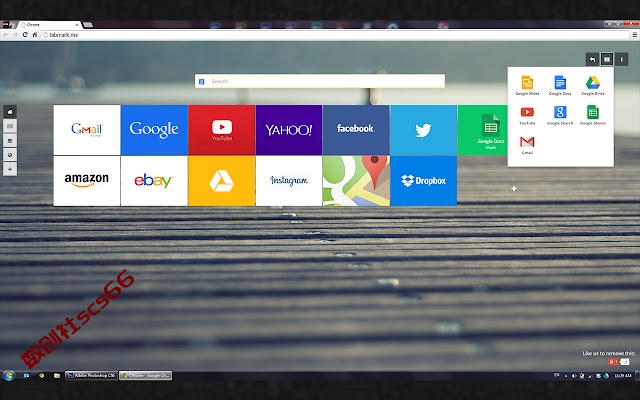Open the purple Yahoo tile
This screenshot has height=400, width=640.
coord(289,130)
